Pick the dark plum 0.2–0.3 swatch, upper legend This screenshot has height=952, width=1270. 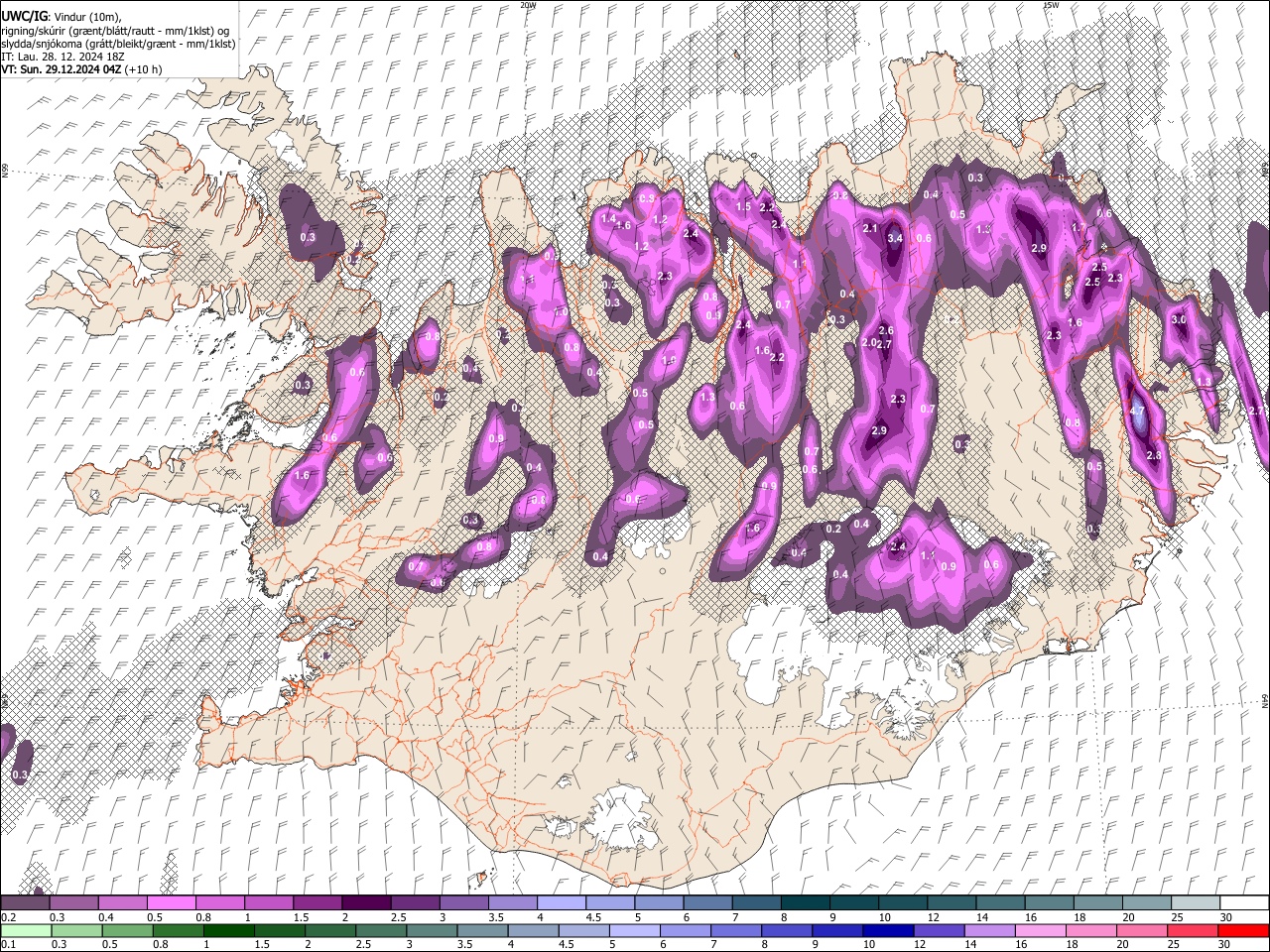pyautogui.click(x=25, y=903)
